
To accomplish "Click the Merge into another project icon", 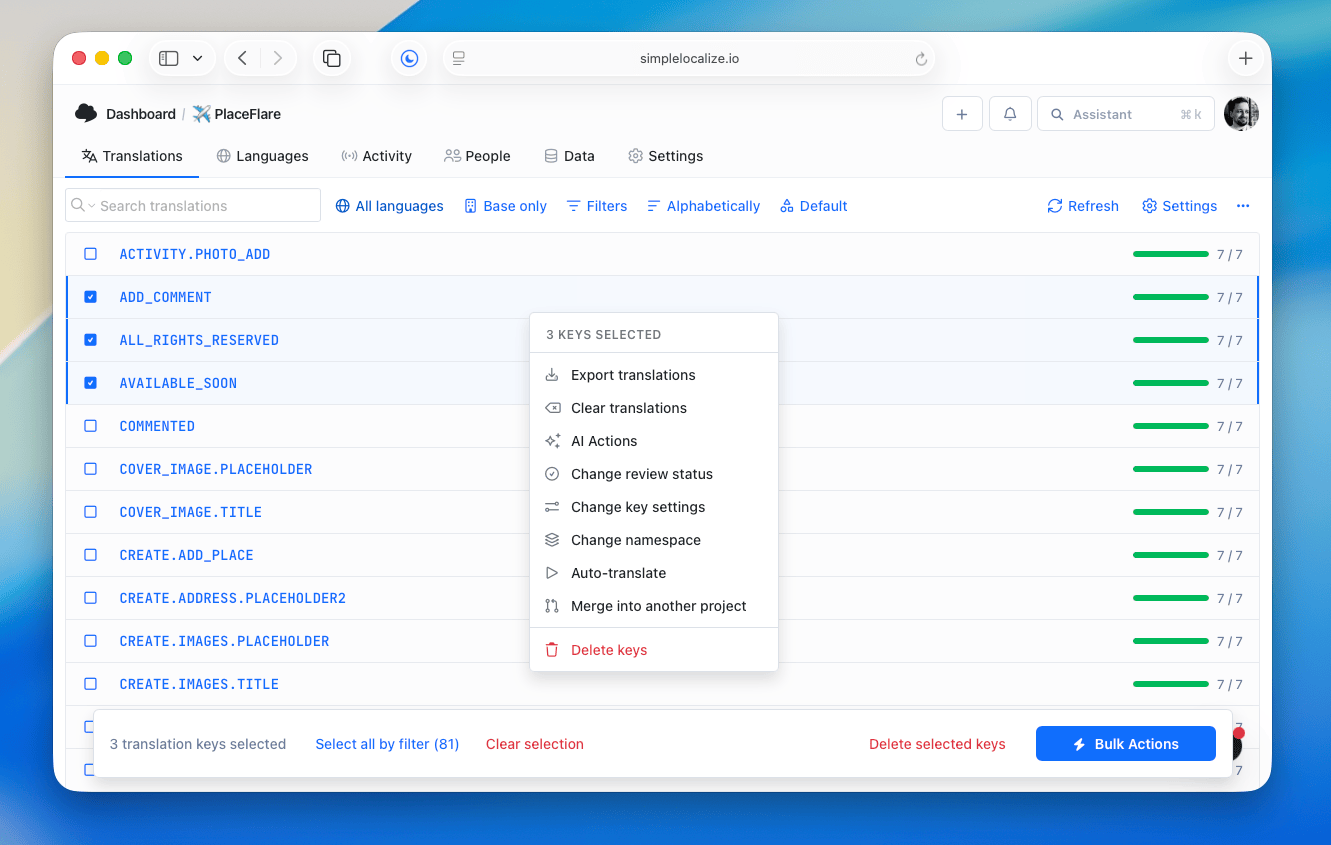I will [x=552, y=606].
